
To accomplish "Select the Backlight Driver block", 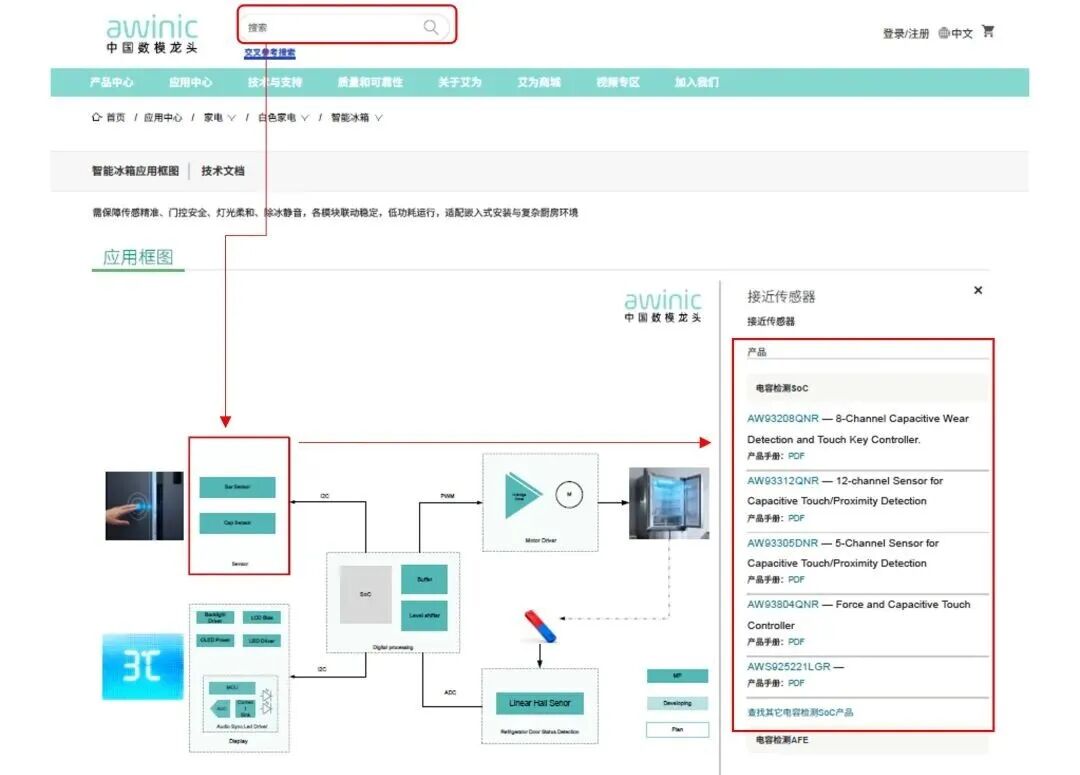I will (215, 617).
